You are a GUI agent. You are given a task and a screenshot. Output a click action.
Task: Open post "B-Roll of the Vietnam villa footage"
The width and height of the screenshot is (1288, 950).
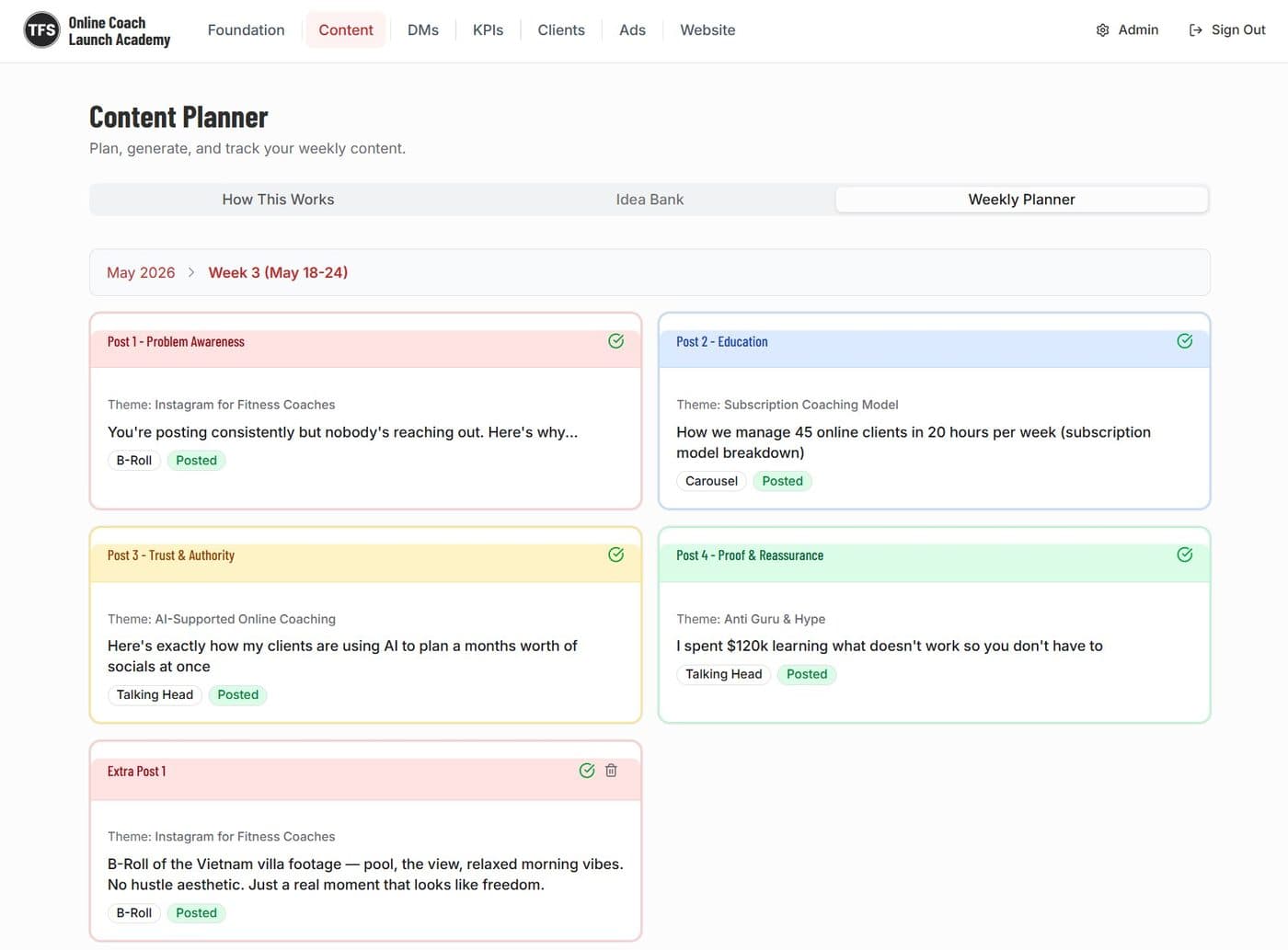(365, 875)
